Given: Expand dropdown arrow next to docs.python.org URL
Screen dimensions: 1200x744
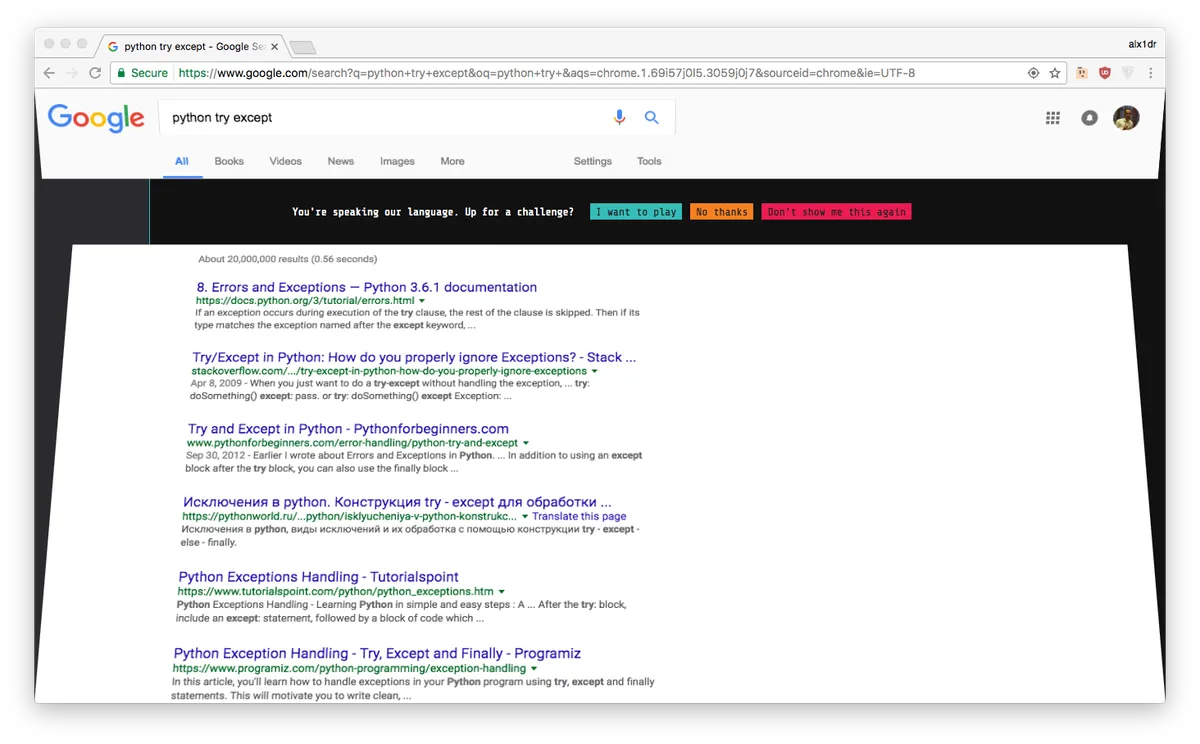Looking at the screenshot, I should [422, 300].
